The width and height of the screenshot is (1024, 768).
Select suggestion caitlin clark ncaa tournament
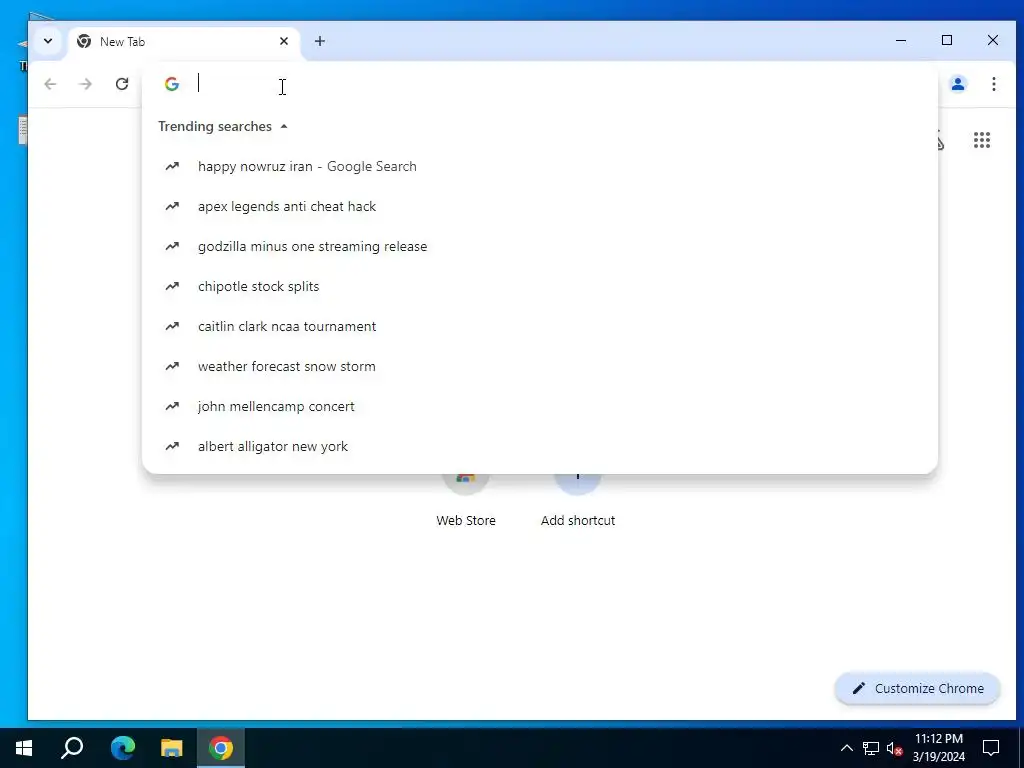539,327
